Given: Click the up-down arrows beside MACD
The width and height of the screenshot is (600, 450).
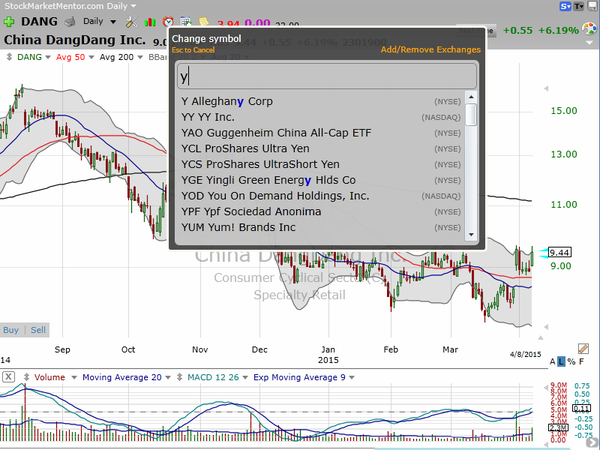Looking at the screenshot, I should [x=179, y=377].
